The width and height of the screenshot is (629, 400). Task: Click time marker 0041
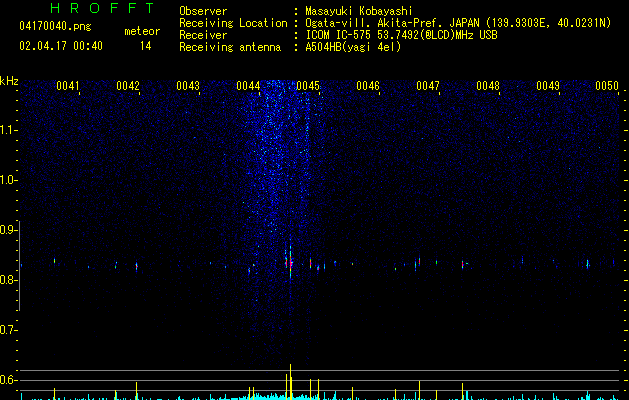[67, 86]
